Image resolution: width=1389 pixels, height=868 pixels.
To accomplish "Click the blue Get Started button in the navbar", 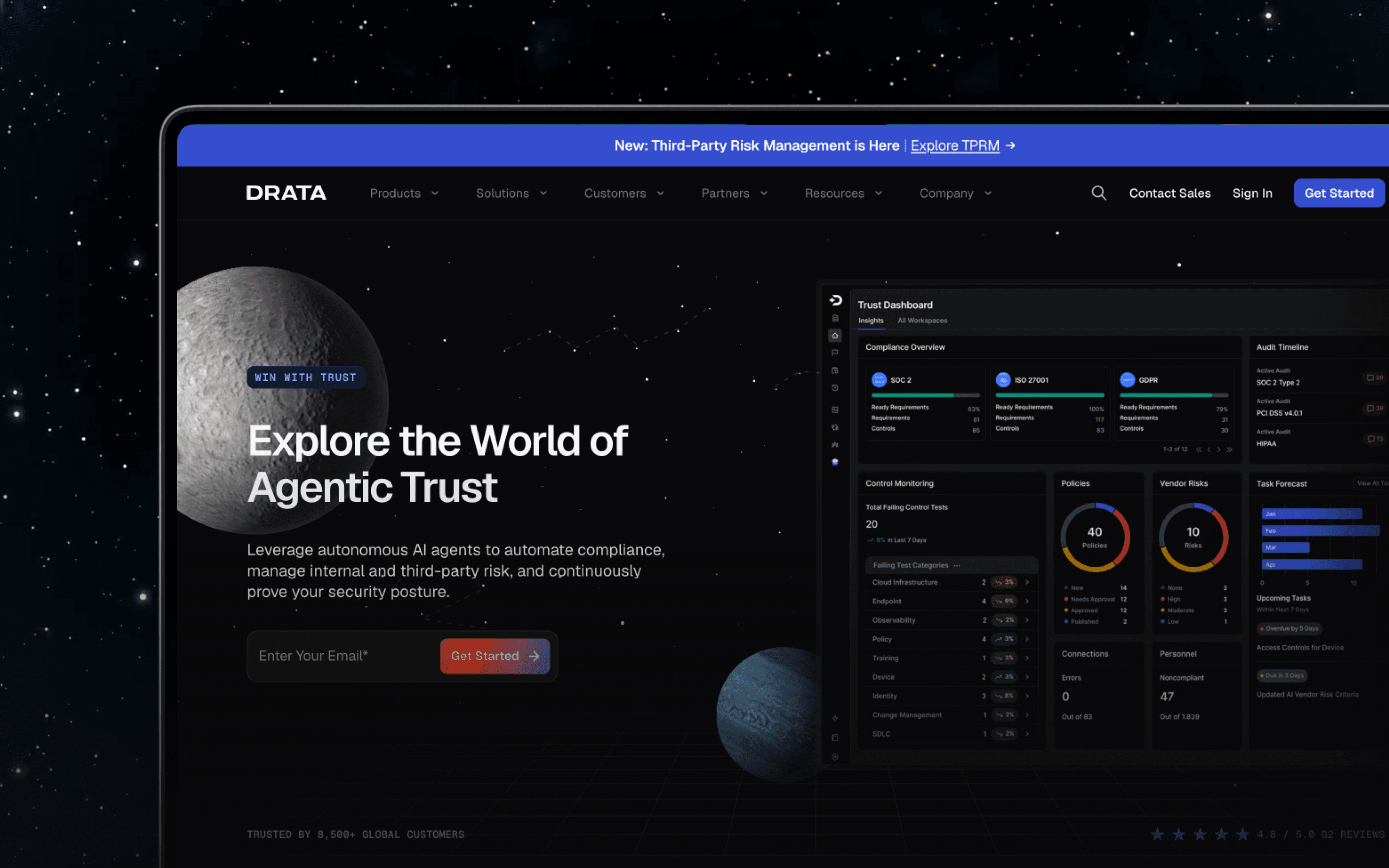I will point(1339,193).
